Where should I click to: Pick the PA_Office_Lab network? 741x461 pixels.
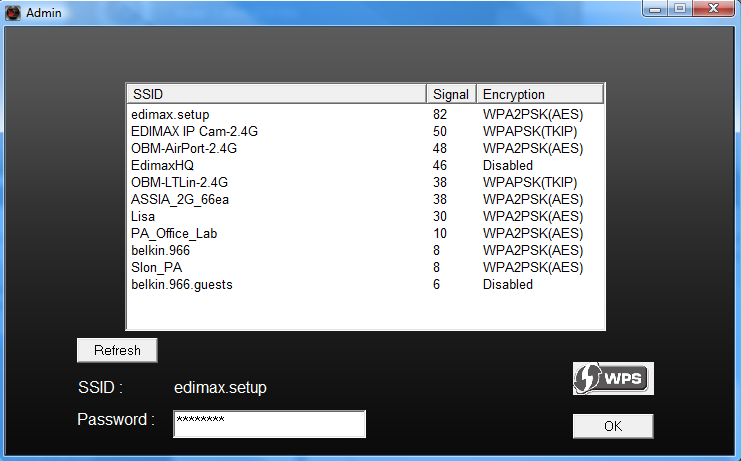point(365,233)
